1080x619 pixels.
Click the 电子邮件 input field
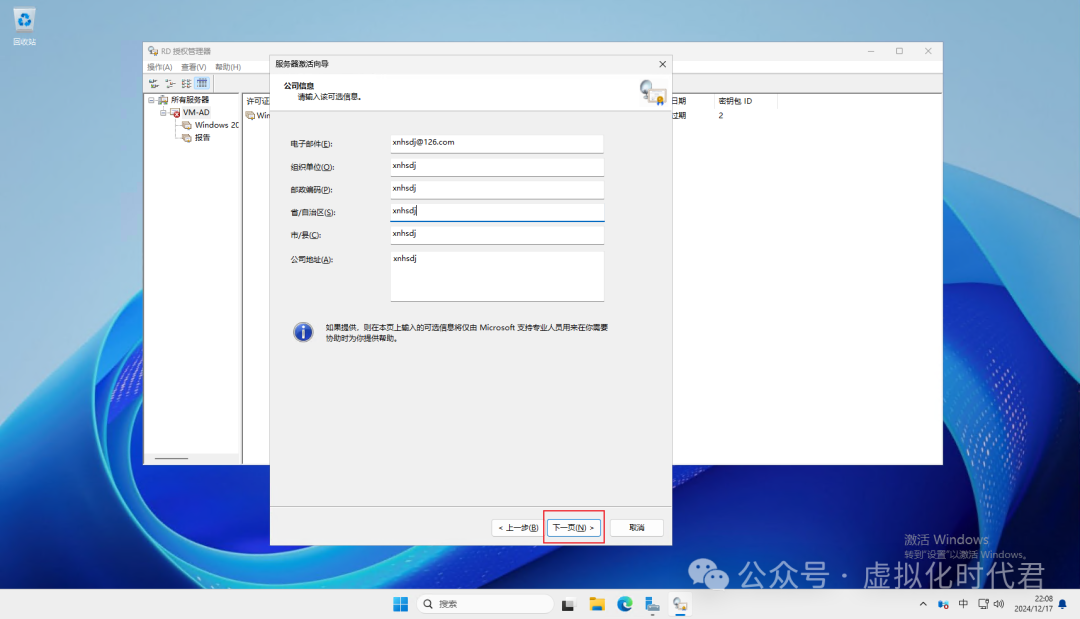click(x=497, y=143)
